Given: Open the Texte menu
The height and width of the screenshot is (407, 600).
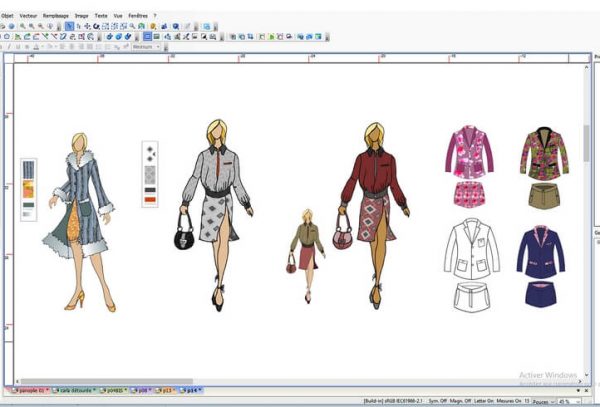Looking at the screenshot, I should [x=101, y=16].
